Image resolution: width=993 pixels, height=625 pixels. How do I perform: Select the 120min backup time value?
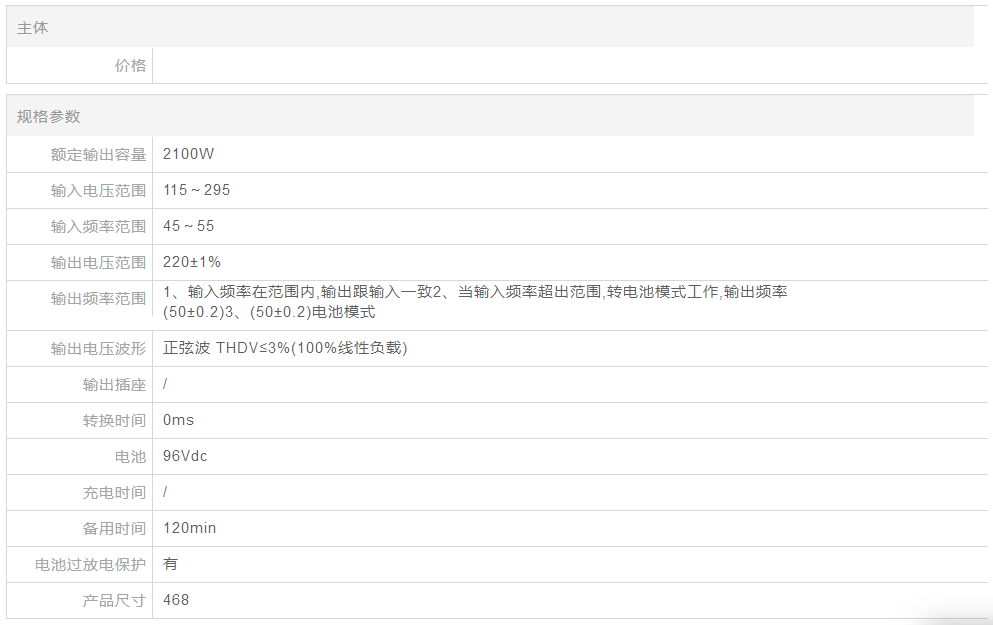pyautogui.click(x=189, y=528)
